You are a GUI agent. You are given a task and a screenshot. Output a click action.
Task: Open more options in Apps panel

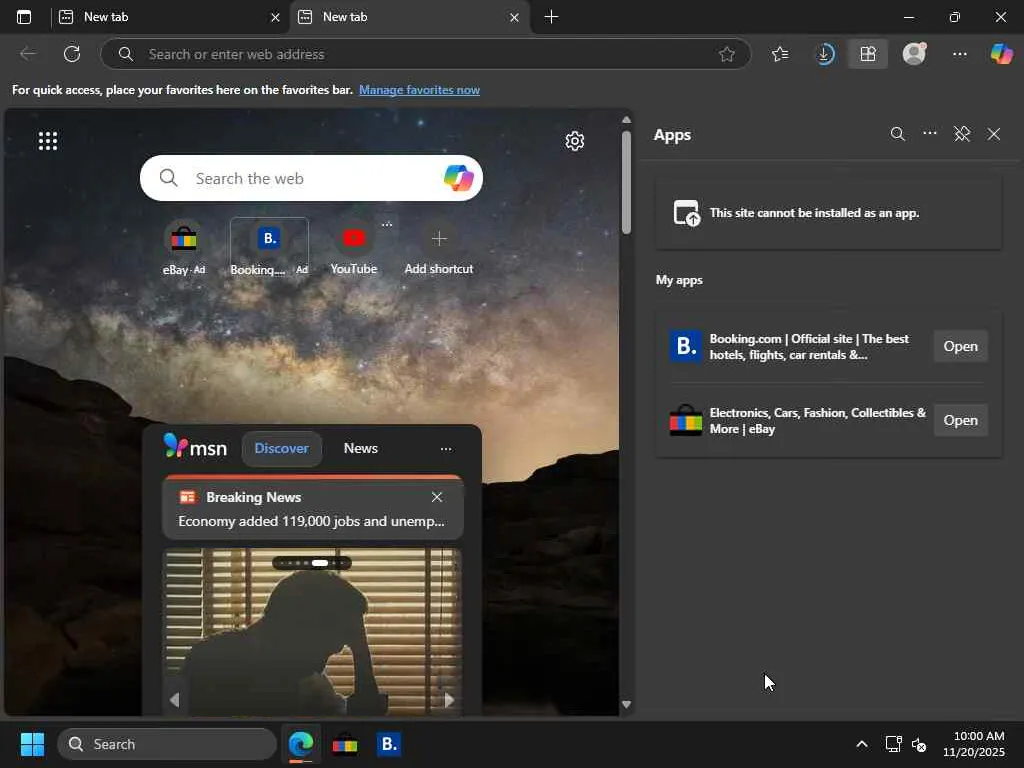coord(930,134)
